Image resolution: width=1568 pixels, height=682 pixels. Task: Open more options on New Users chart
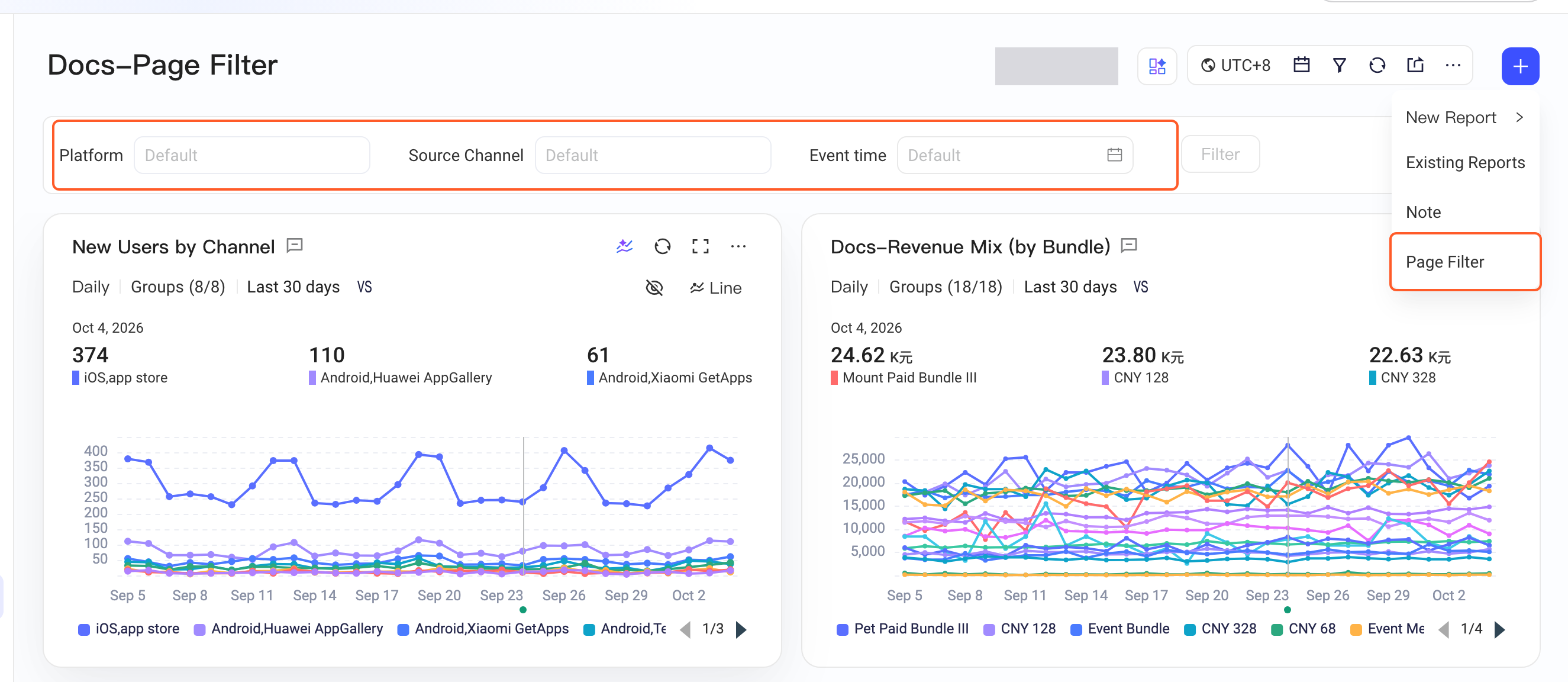tap(738, 246)
